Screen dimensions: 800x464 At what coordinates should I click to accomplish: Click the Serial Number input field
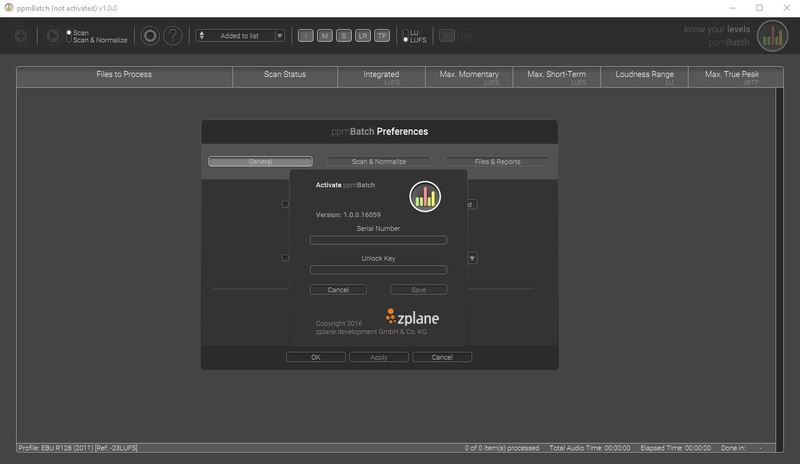[378, 240]
